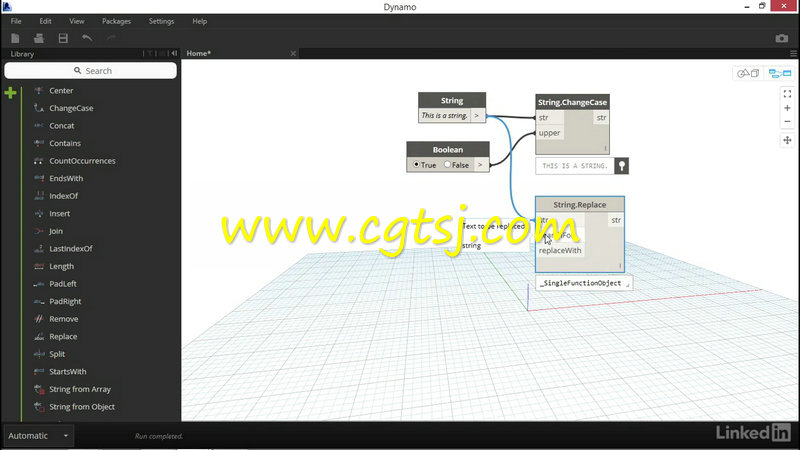Select Insert in the library
Viewport: 800px width, 450px height.
pyautogui.click(x=60, y=214)
